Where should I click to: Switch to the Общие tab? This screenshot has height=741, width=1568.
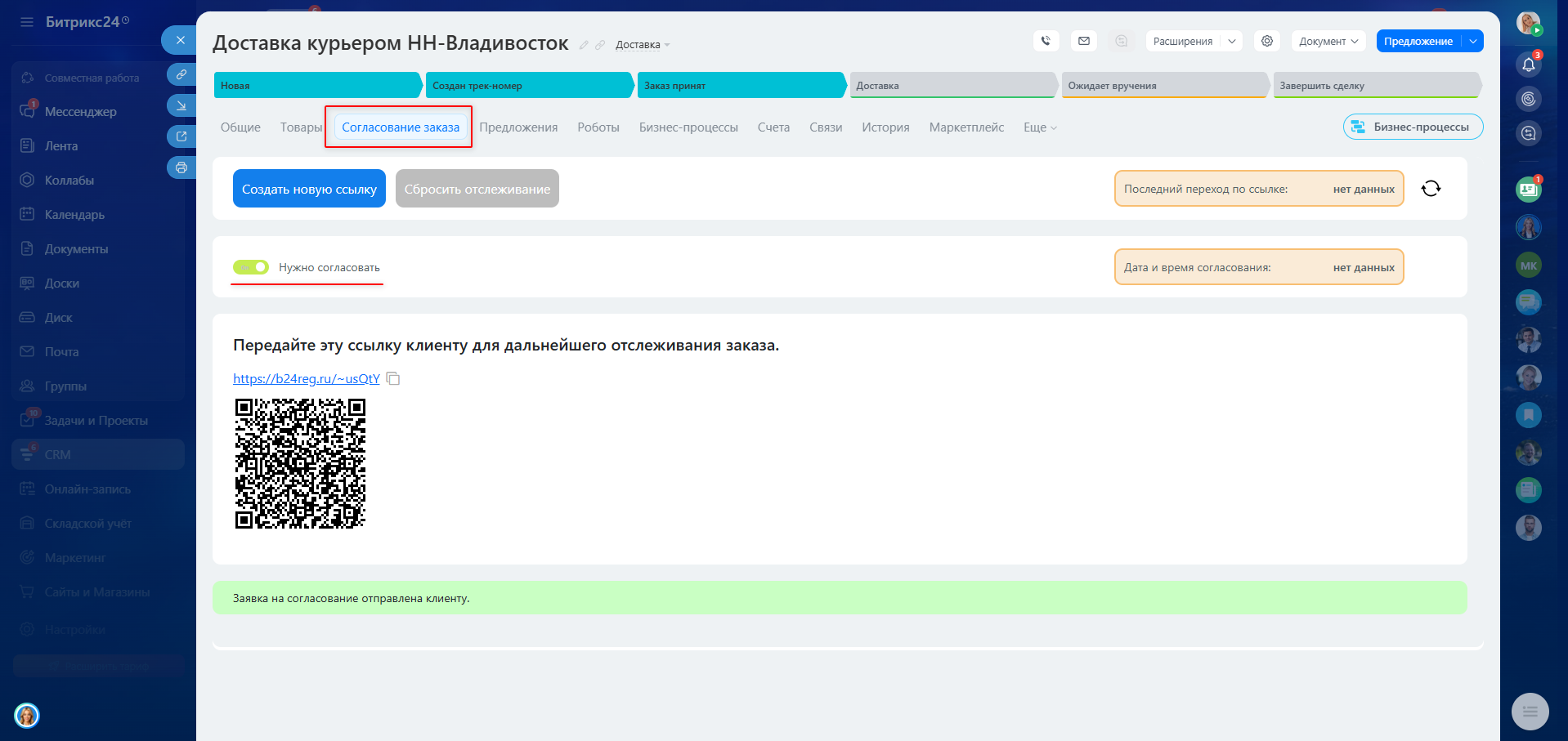point(240,127)
